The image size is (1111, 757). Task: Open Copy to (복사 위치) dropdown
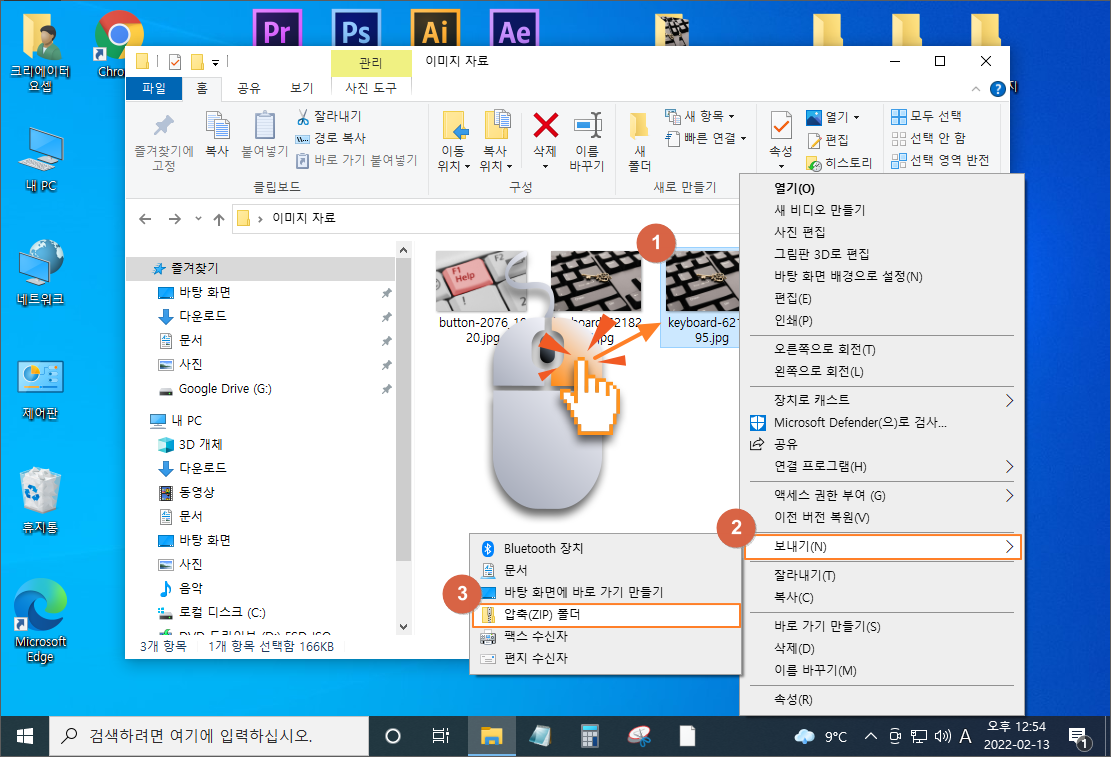pyautogui.click(x=495, y=141)
